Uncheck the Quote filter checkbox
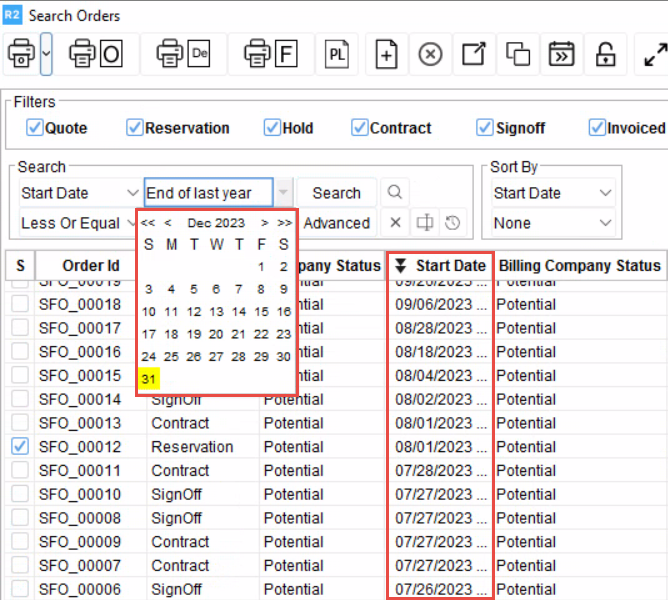This screenshot has height=600, width=668. [35, 128]
